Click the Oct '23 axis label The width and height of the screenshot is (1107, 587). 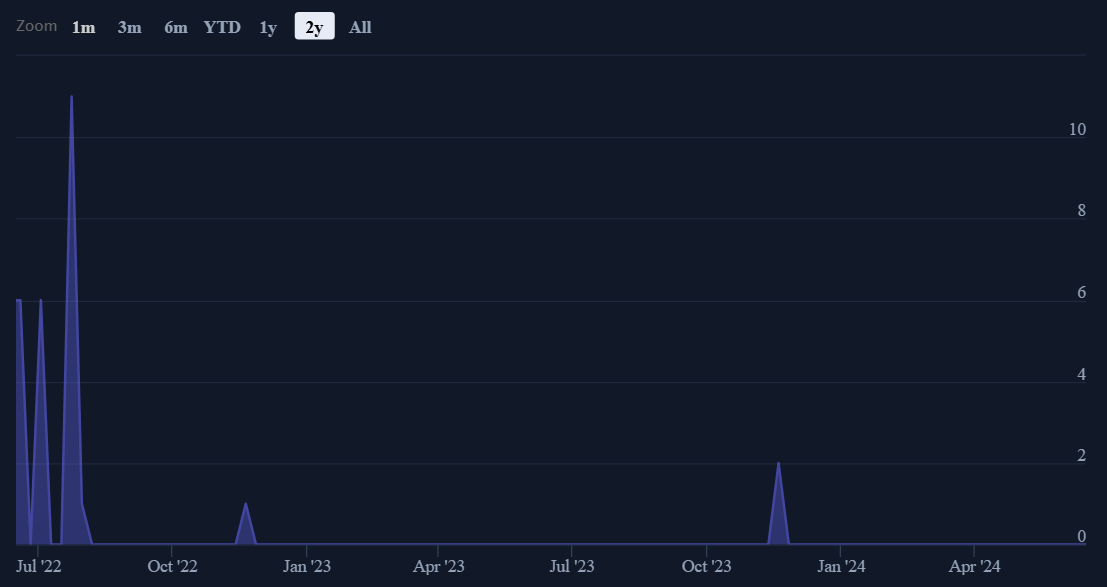pos(706,566)
